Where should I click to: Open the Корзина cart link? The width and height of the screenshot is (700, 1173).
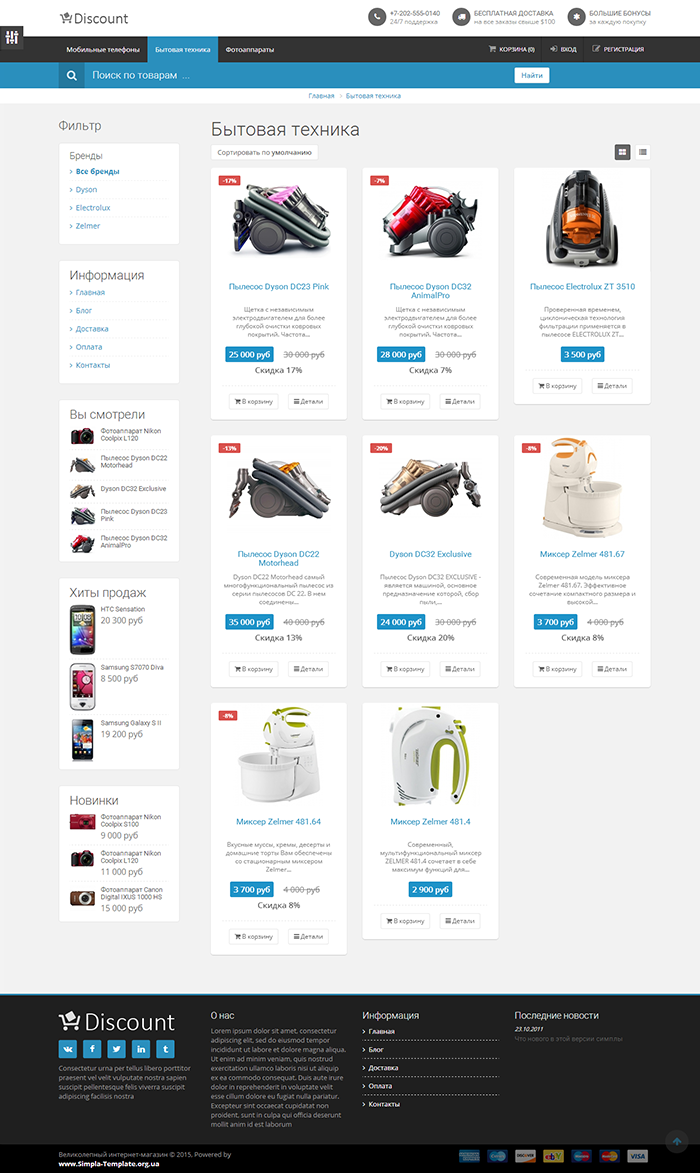[x=512, y=49]
